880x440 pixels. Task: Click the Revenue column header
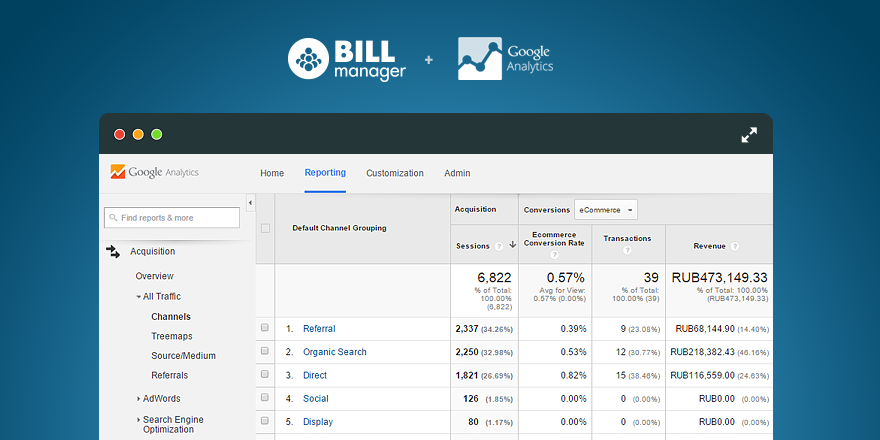[x=709, y=246]
